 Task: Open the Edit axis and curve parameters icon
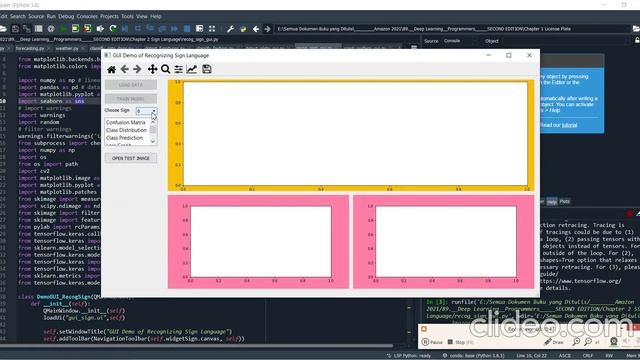click(192, 69)
